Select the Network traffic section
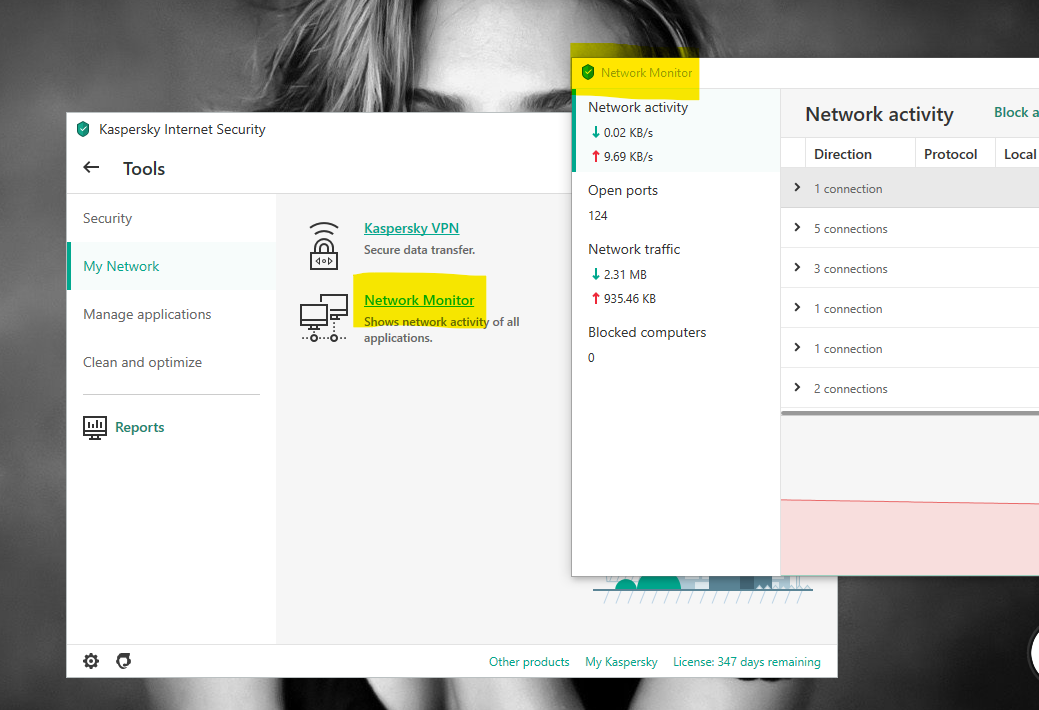This screenshot has height=710, width=1039. click(676, 273)
